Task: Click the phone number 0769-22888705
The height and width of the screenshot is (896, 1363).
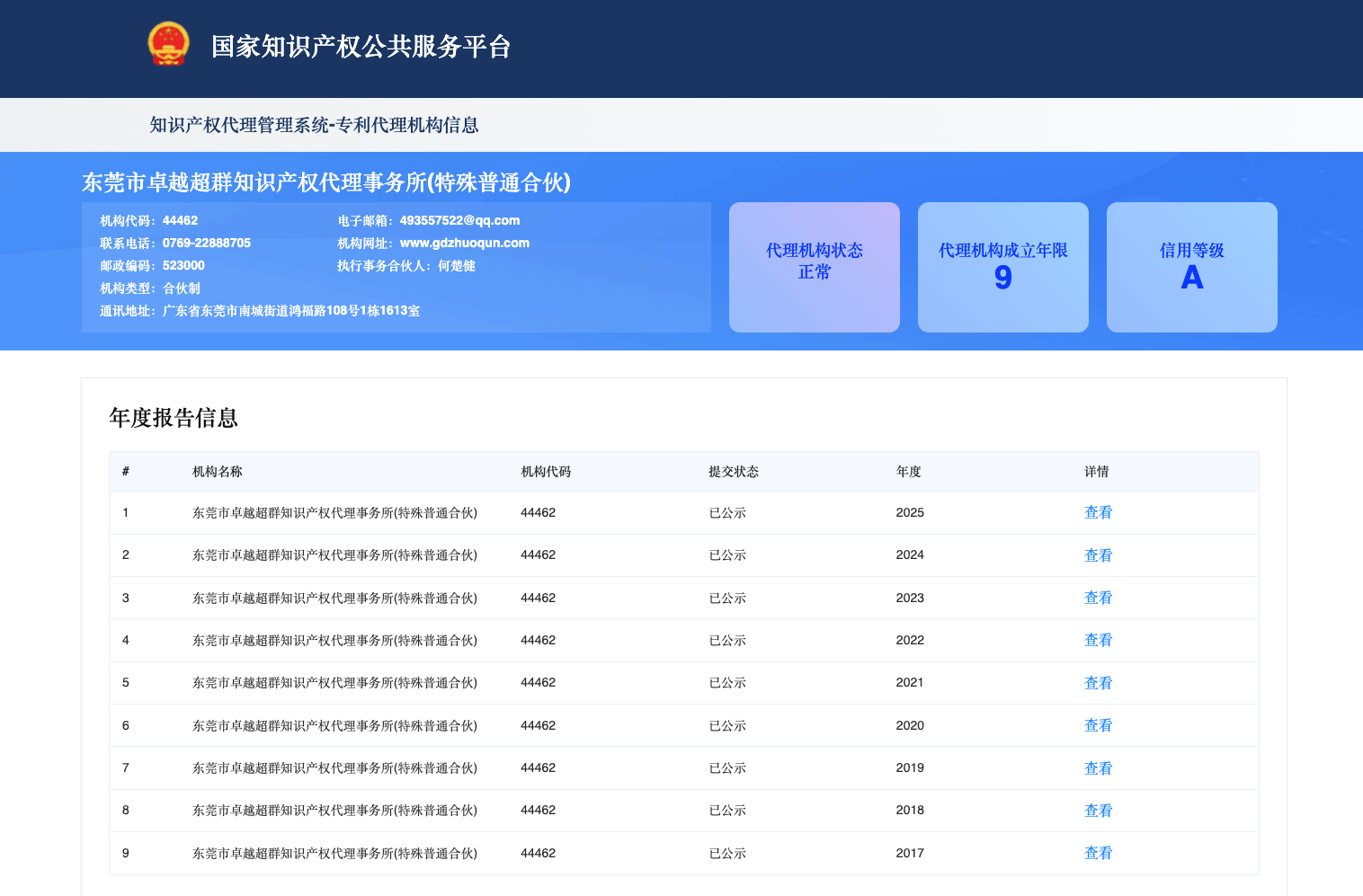Action: pos(207,243)
